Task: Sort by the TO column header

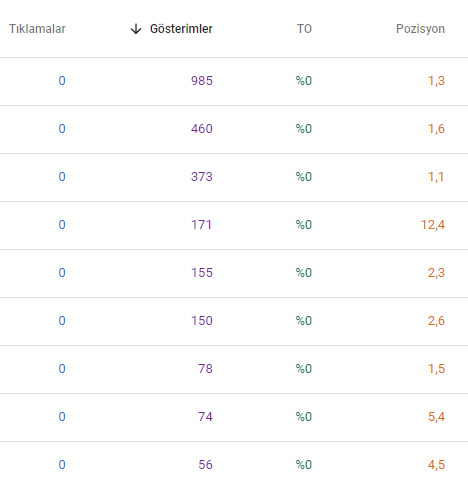Action: [x=304, y=29]
